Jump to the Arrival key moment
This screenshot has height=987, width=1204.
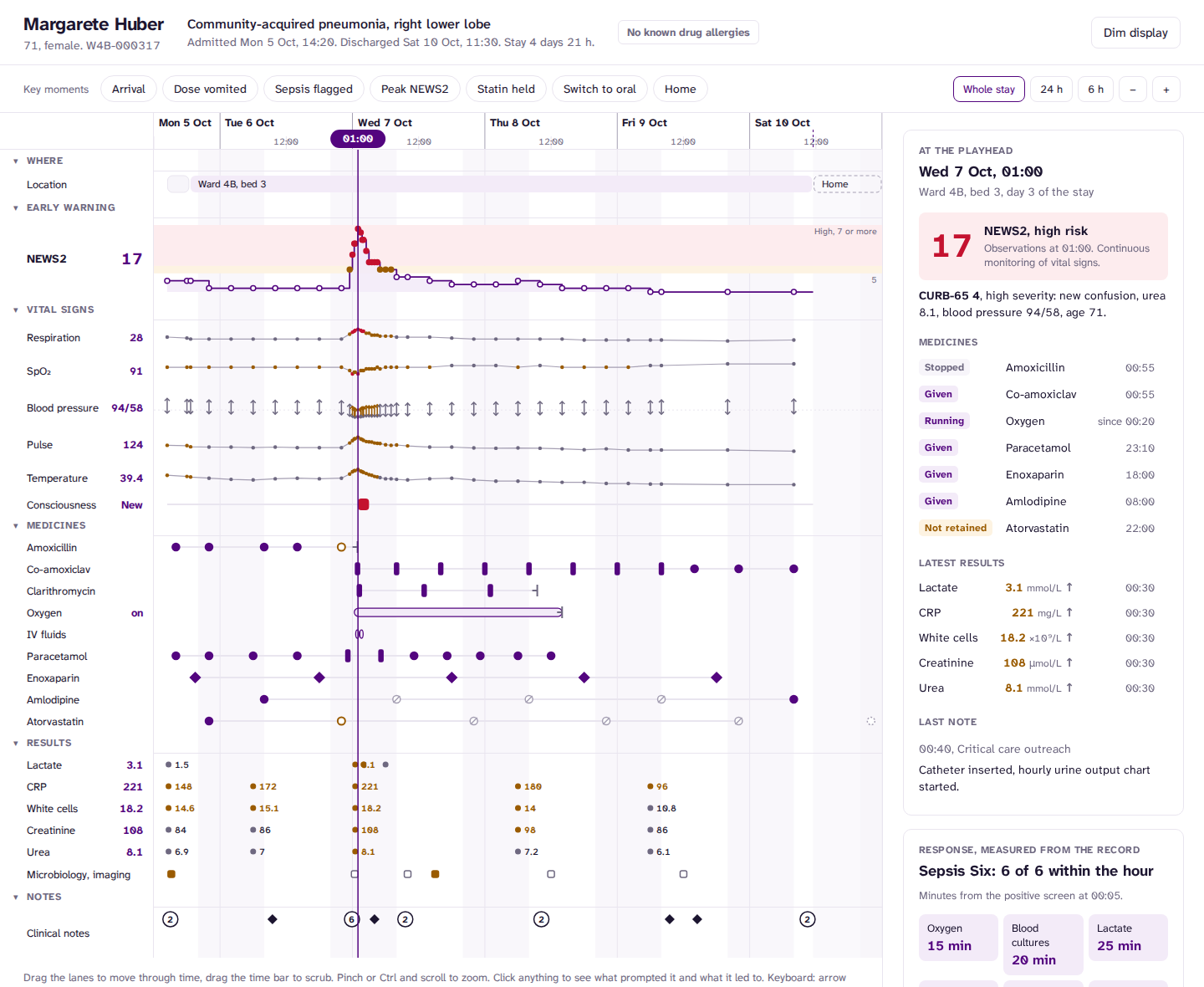(129, 89)
